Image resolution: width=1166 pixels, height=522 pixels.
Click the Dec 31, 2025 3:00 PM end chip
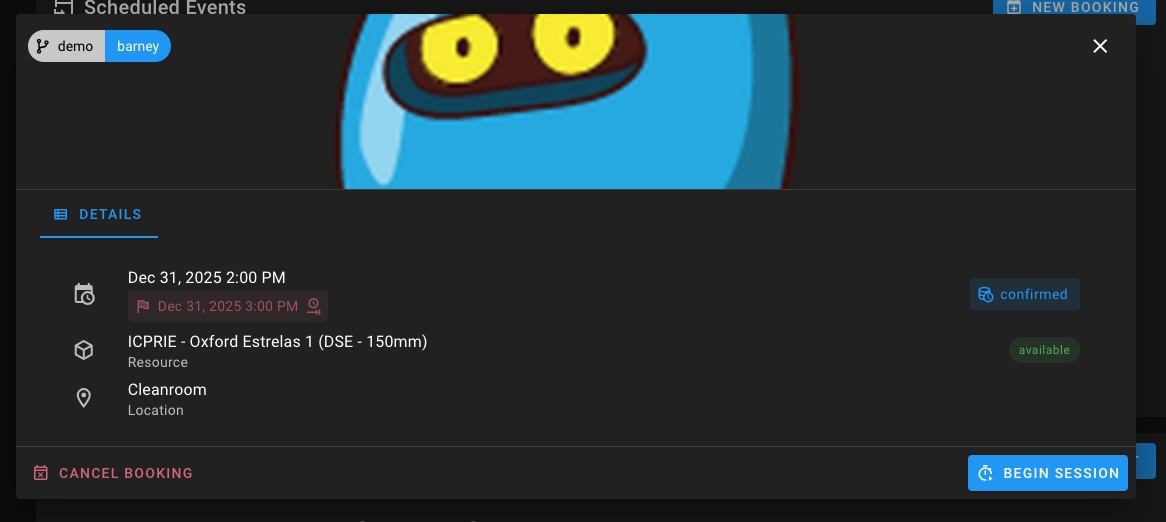228,306
